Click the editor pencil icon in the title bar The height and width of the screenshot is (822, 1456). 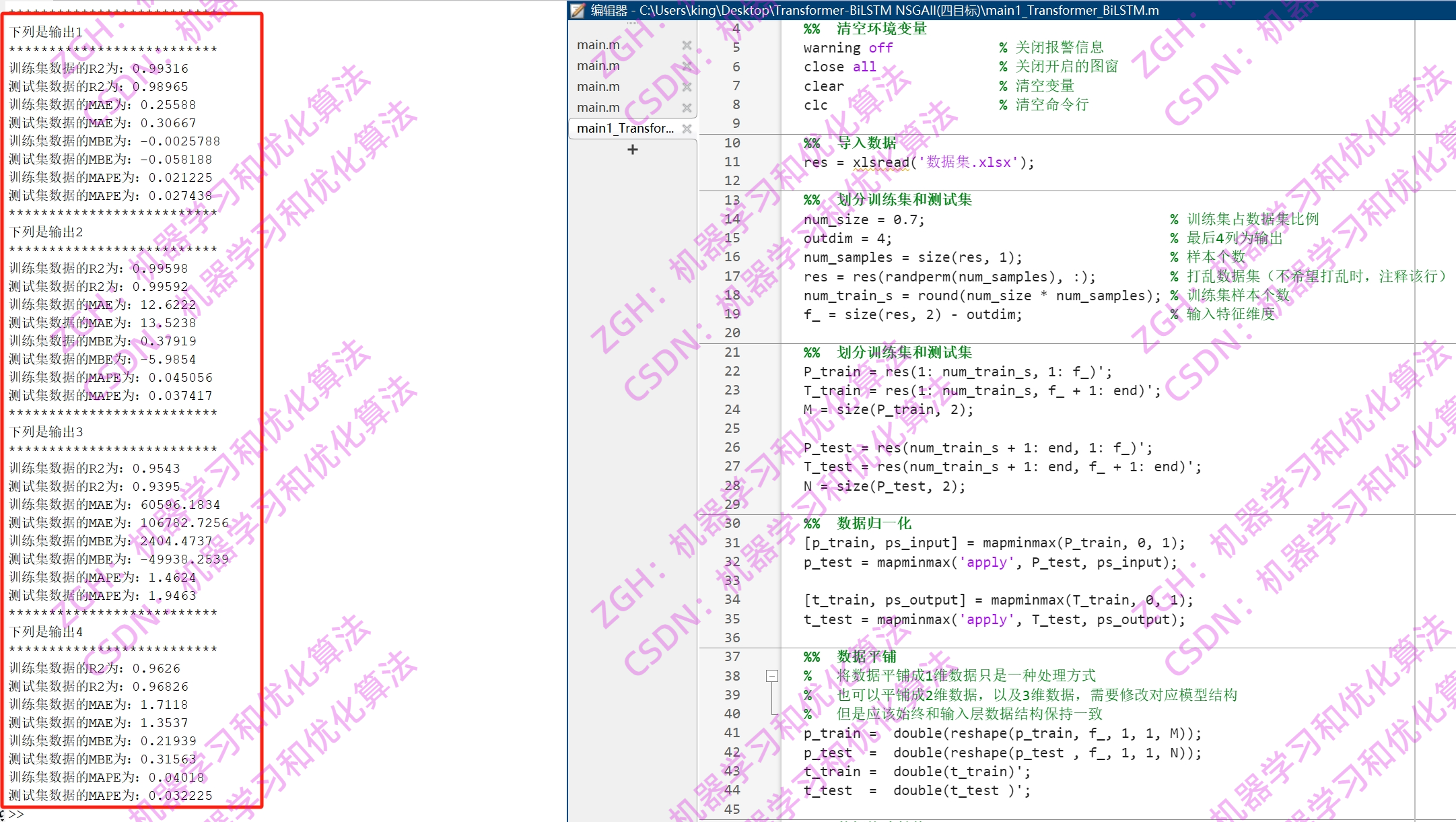point(576,10)
